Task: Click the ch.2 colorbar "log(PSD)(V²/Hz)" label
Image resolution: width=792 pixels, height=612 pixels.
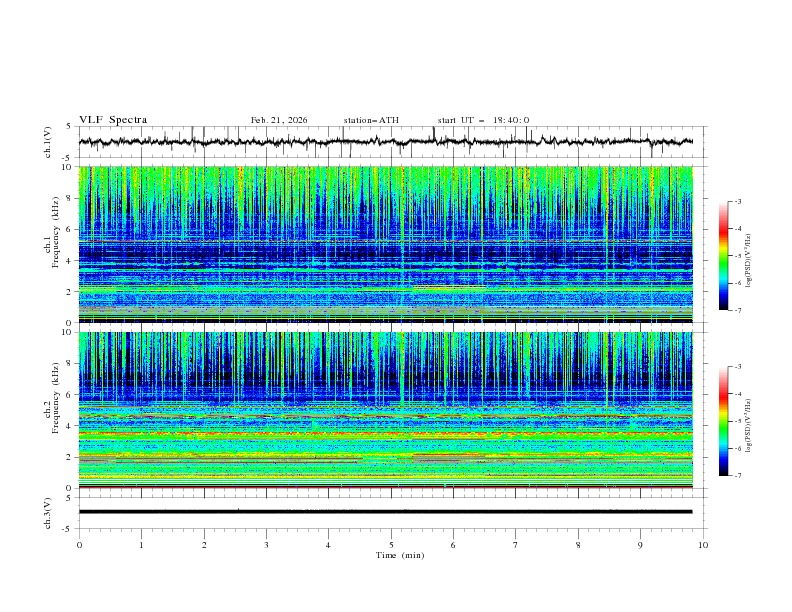Action: (x=749, y=426)
